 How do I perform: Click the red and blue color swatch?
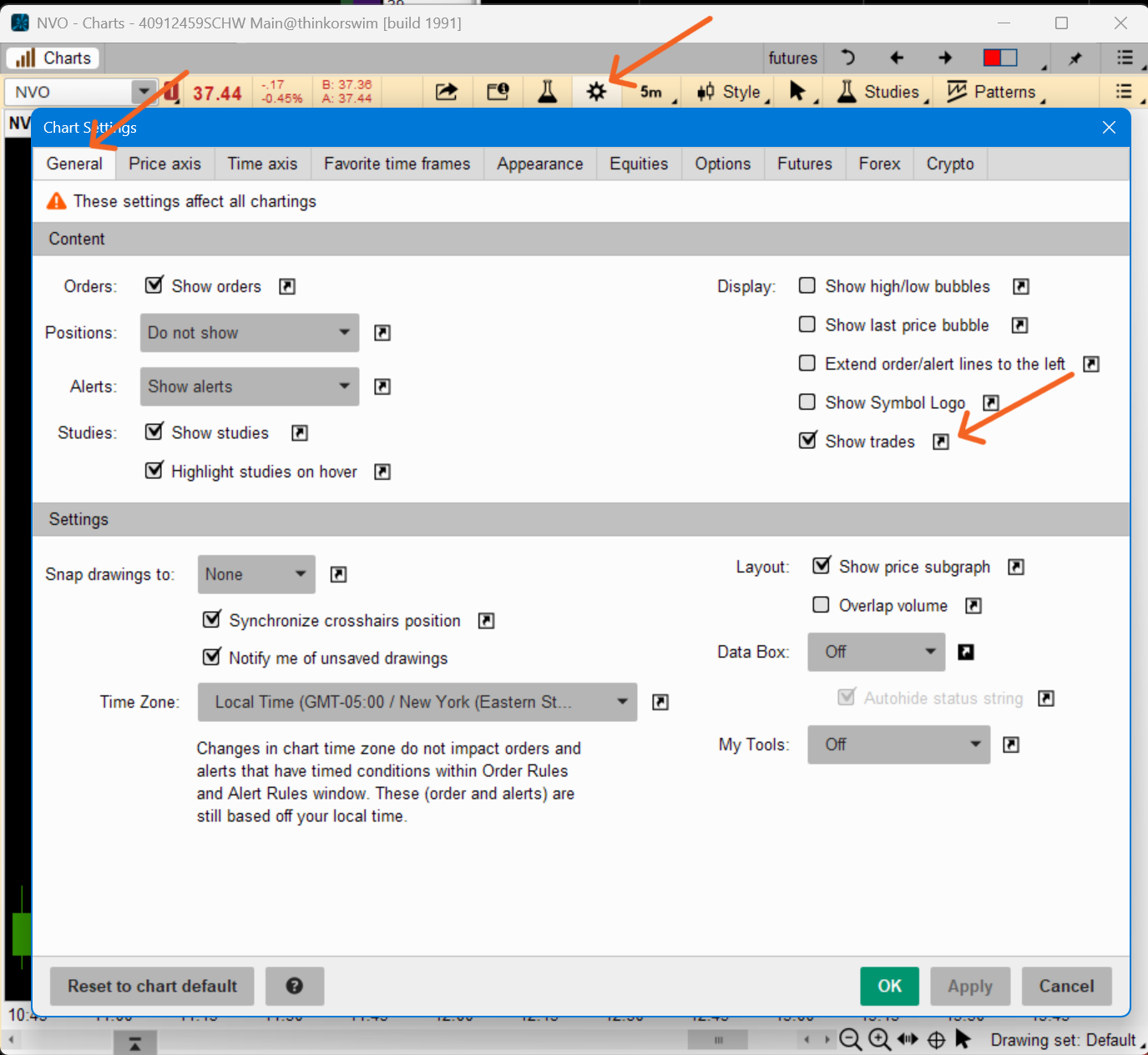pyautogui.click(x=999, y=58)
